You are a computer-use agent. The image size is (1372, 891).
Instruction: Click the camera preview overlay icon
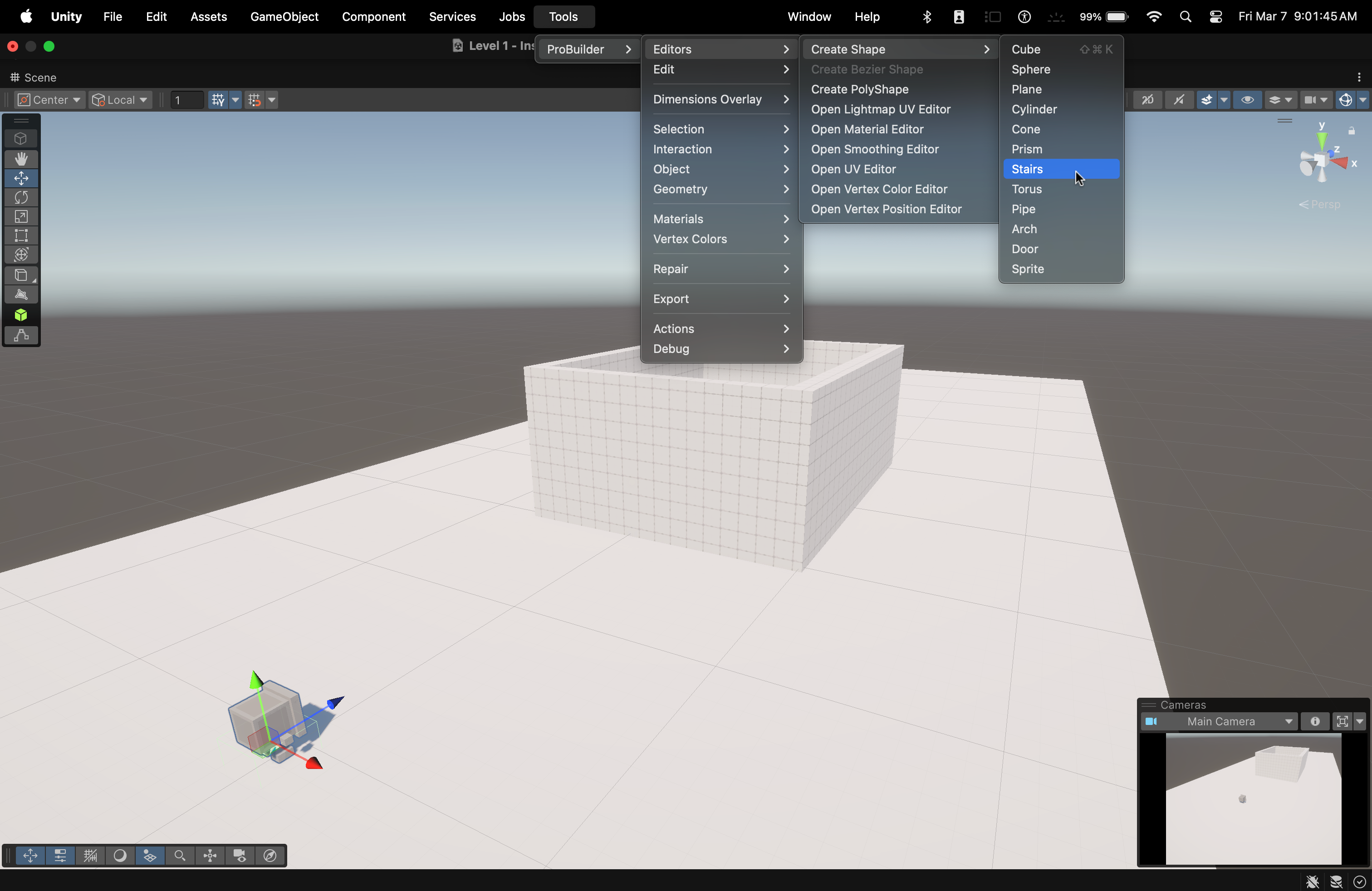coord(240,856)
